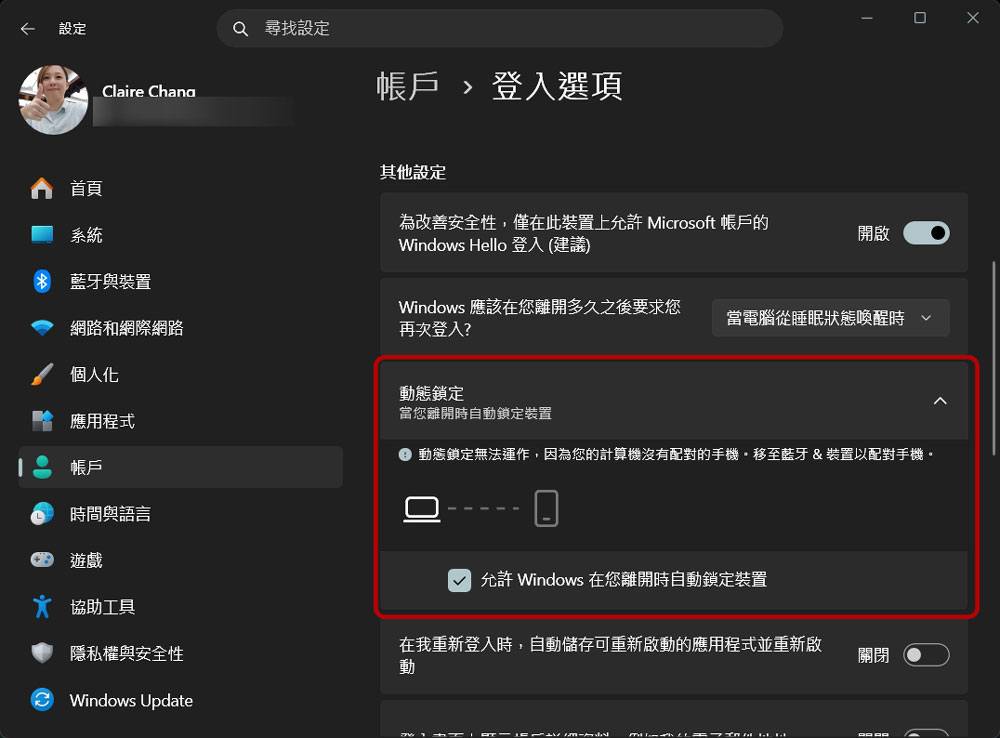This screenshot has width=1000, height=738.
Task: Click the dynamic lock info warning icon
Action: [x=405, y=455]
